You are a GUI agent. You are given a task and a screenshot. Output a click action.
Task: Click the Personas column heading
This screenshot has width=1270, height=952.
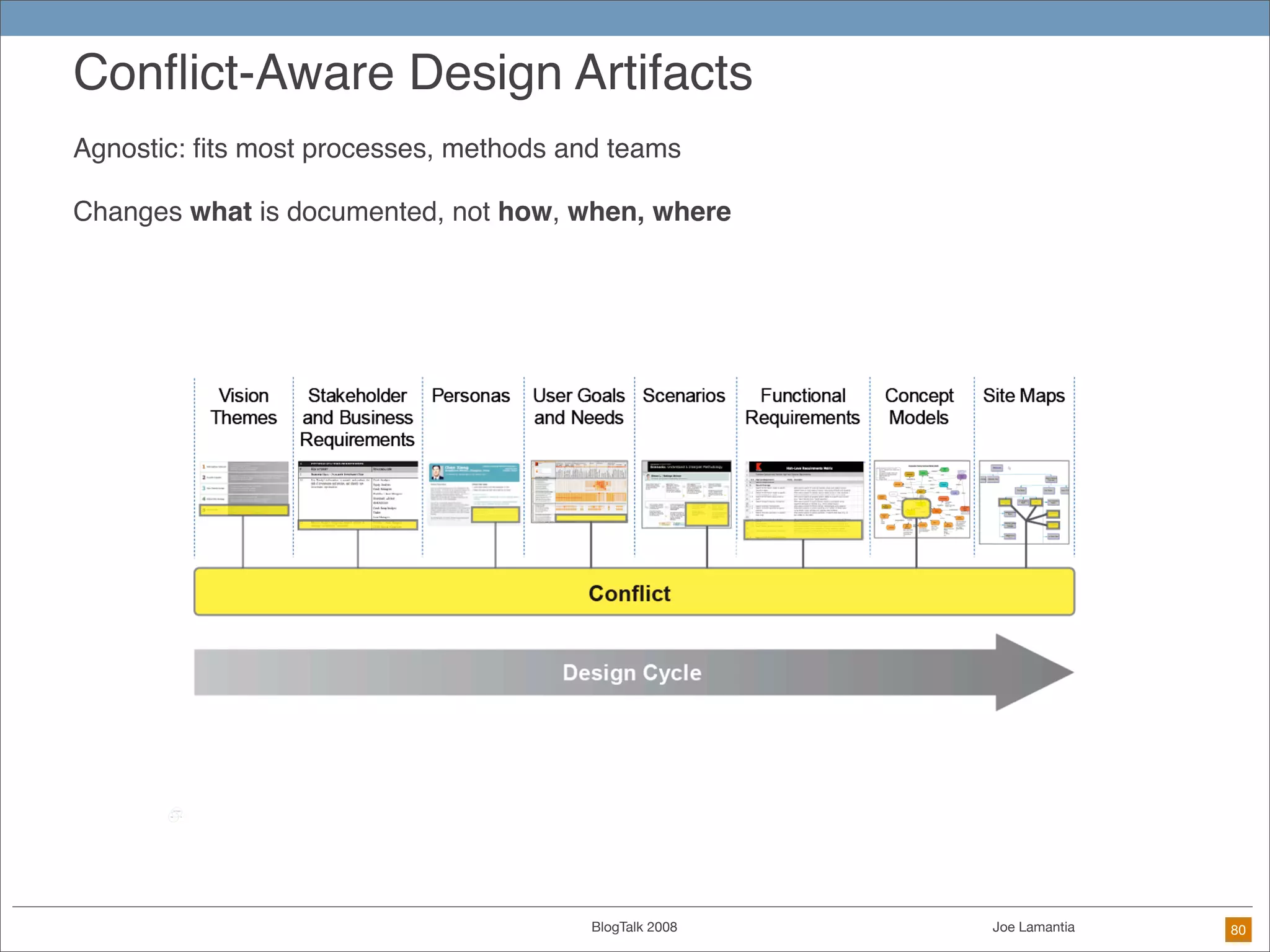(x=471, y=395)
